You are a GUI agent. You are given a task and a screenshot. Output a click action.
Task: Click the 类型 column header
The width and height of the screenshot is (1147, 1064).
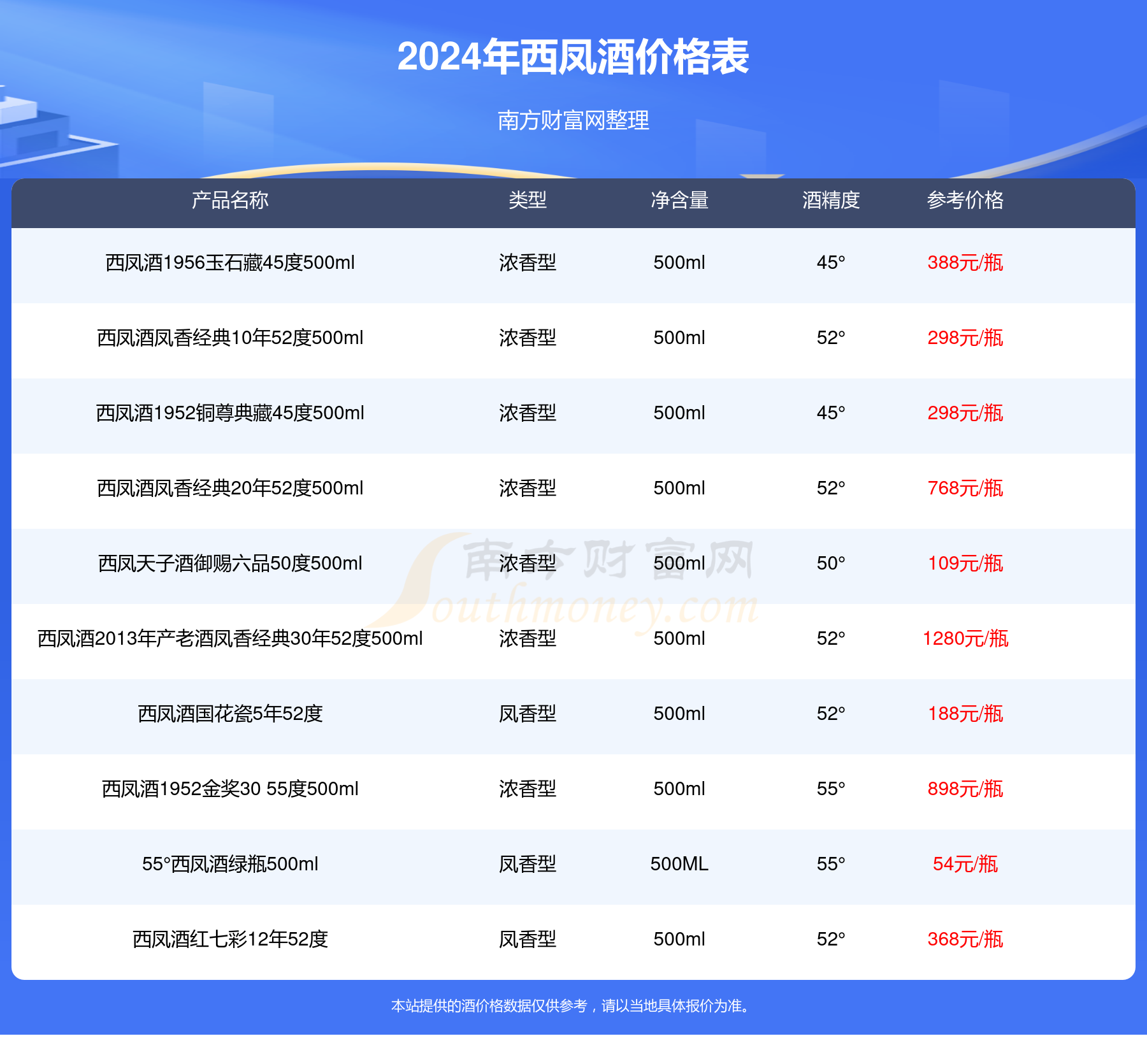528,200
